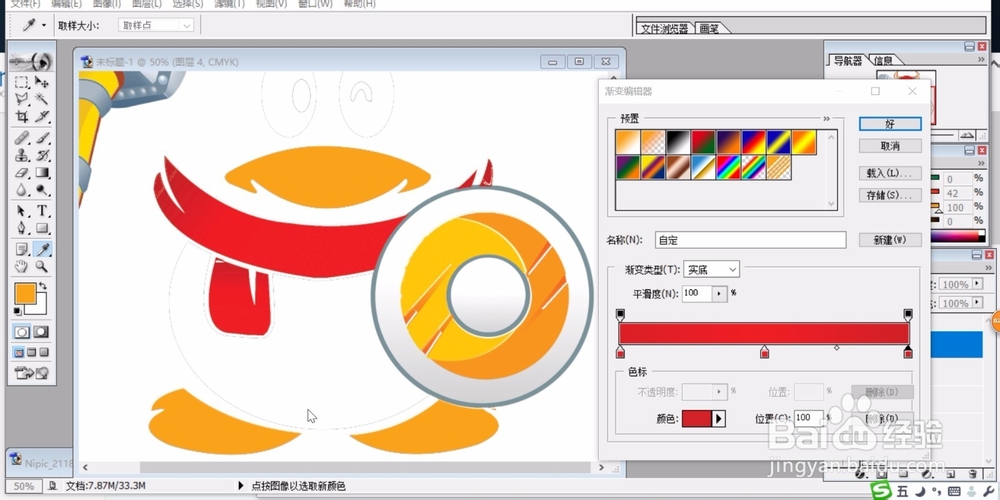Select the Eraser tool
Image resolution: width=1000 pixels, height=500 pixels.
[x=22, y=172]
